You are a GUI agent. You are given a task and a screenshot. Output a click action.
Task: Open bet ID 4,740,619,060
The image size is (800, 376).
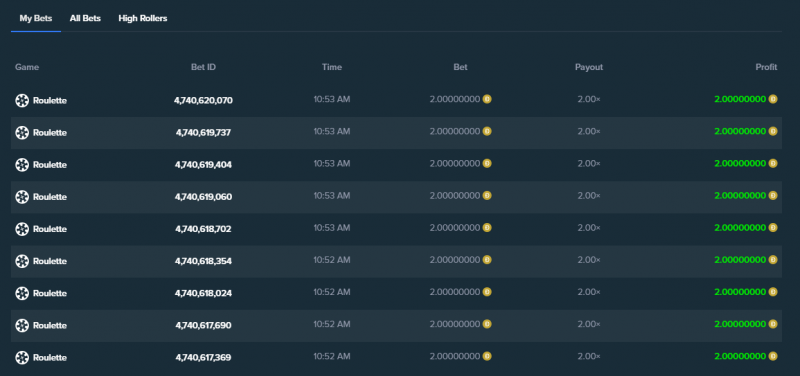pos(203,197)
